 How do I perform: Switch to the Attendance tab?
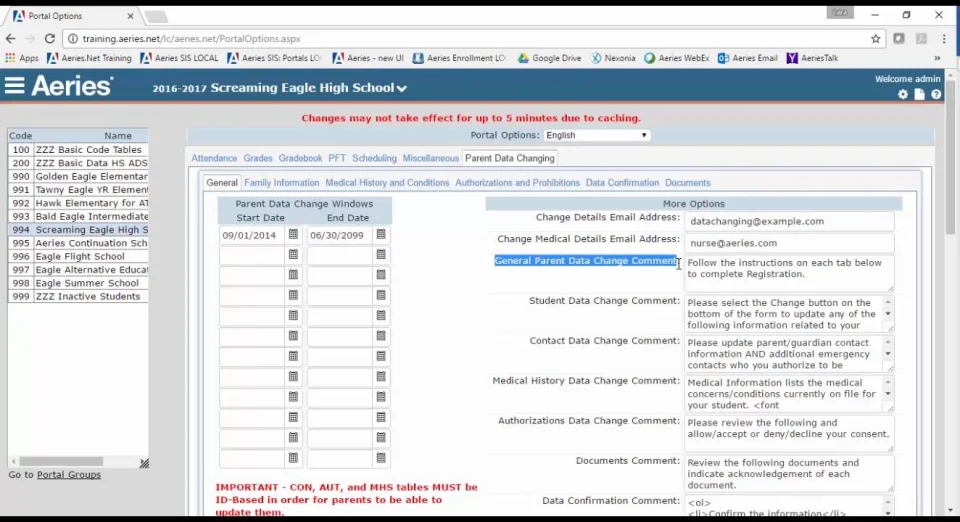214,158
